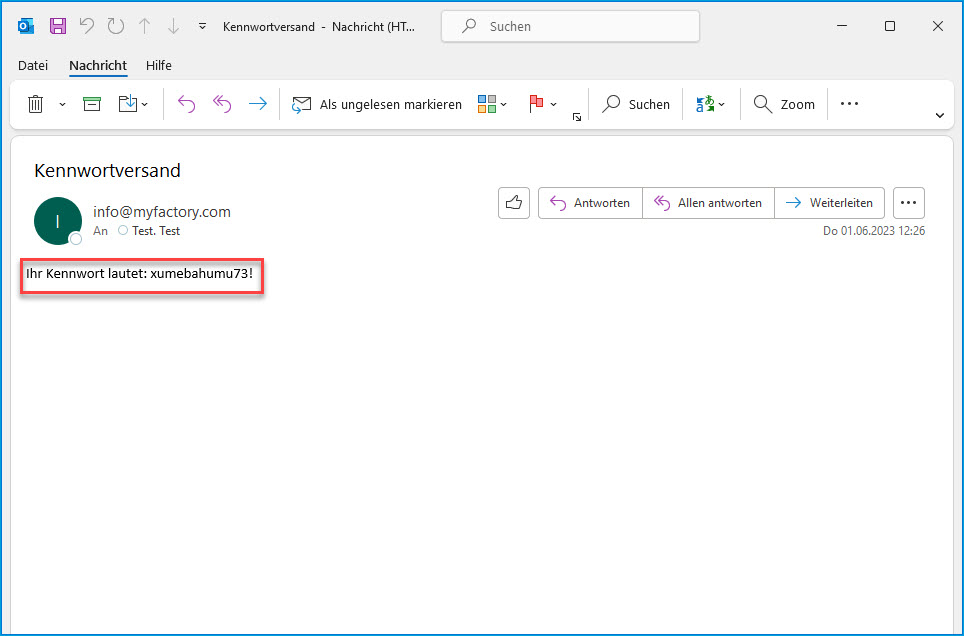Click the ribbon reply-all double arrow icon
Viewport: 964px width, 636px height.
[222, 104]
